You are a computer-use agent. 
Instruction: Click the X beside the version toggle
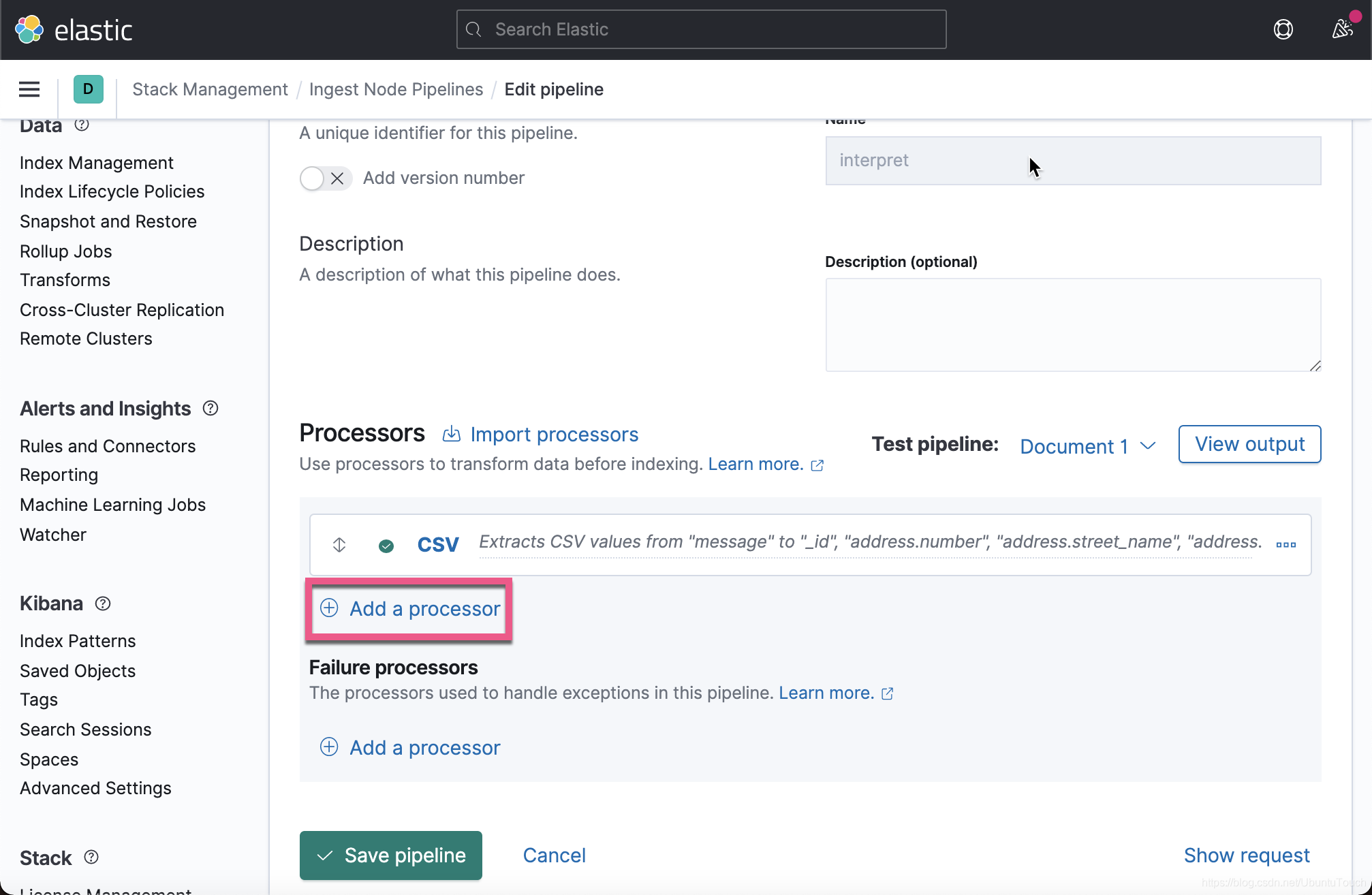pos(337,178)
